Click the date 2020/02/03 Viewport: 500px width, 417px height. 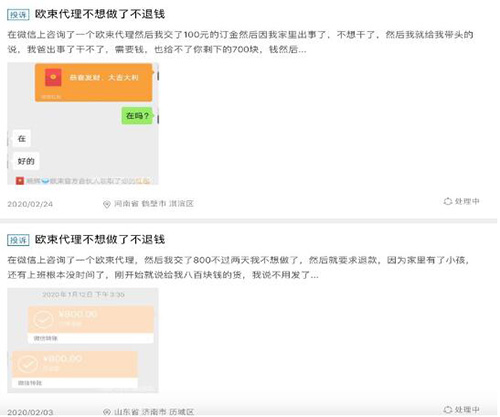click(30, 412)
